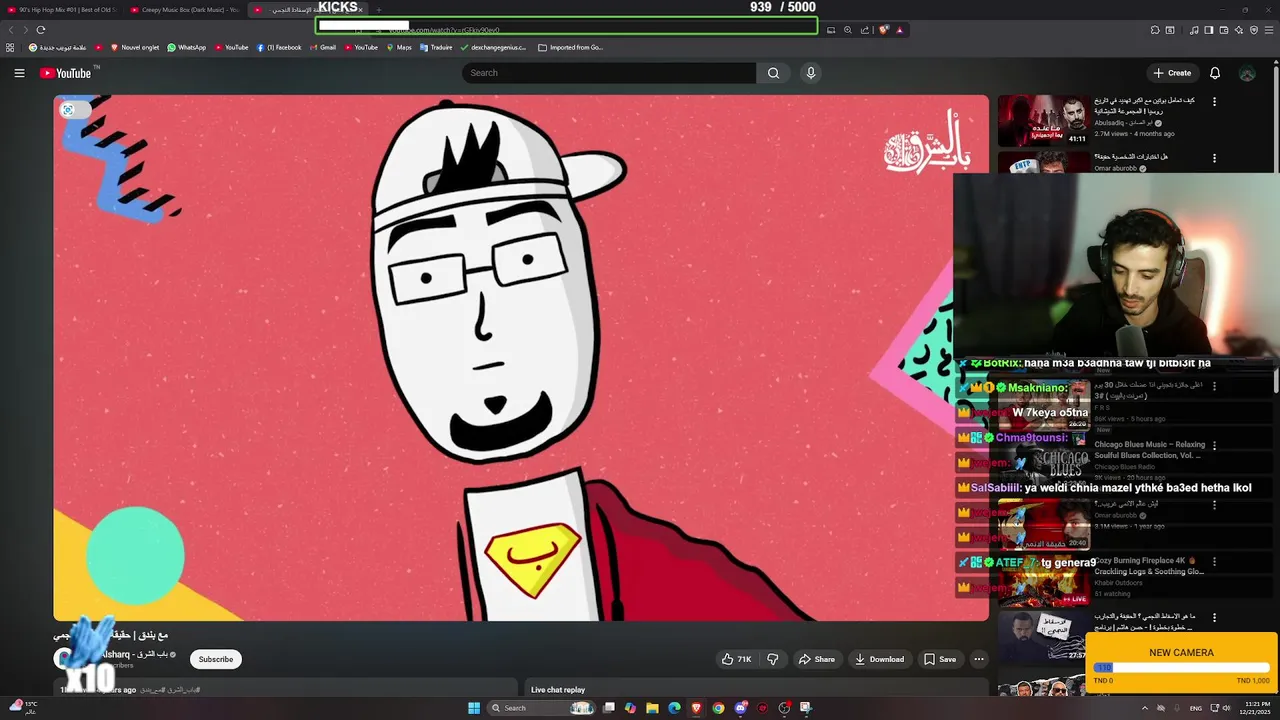
Task: Click the zoom magnifier in address bar
Action: (848, 30)
